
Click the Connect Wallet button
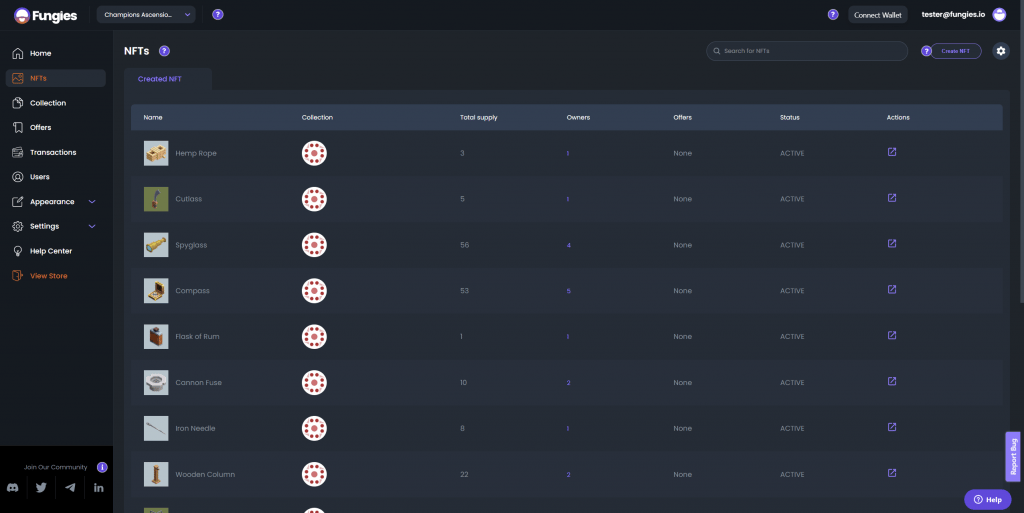878,14
